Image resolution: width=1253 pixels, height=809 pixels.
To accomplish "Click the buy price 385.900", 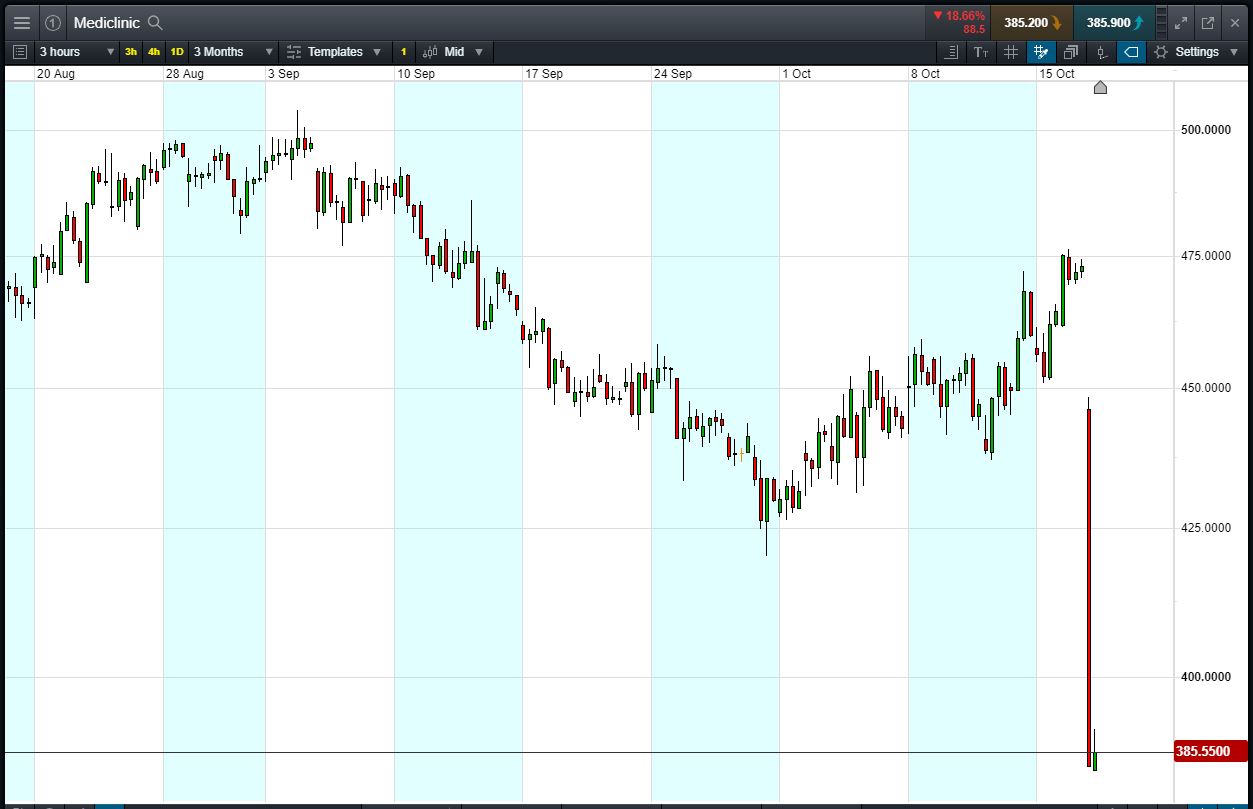I will pos(1114,22).
